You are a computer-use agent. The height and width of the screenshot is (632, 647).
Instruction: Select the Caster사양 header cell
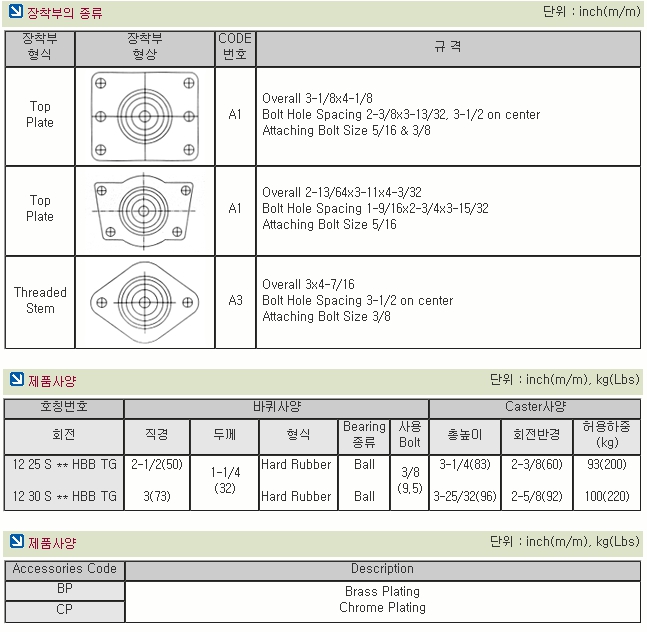point(535,408)
